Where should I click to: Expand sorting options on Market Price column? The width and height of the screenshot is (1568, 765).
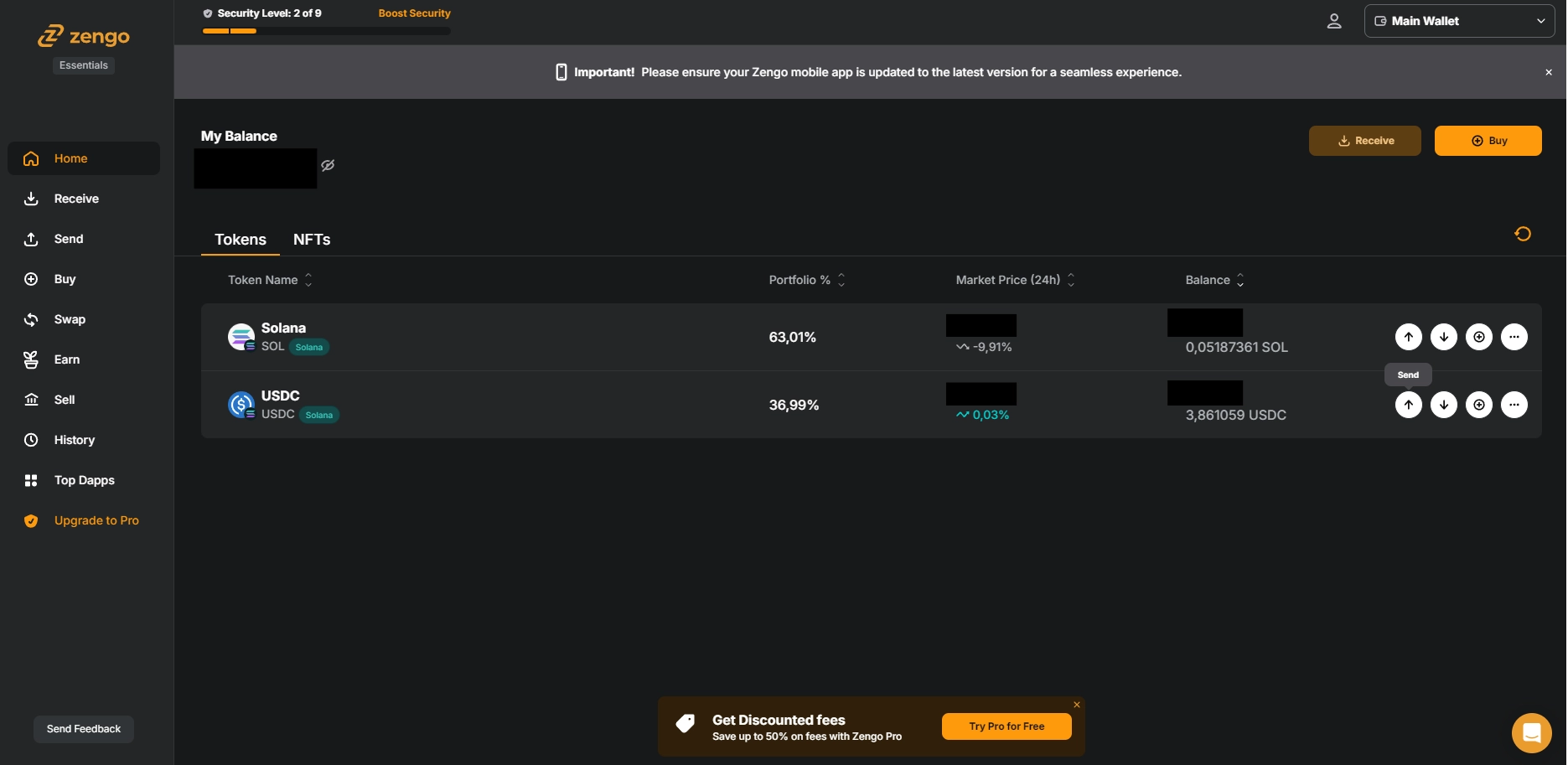[1070, 280]
